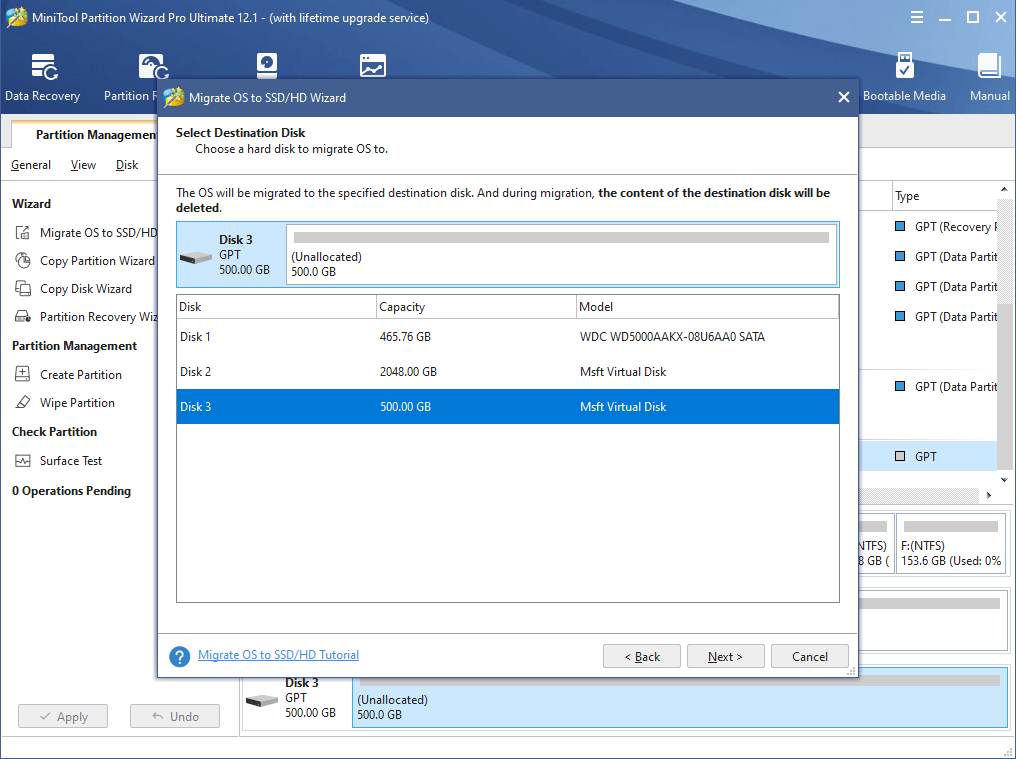Image resolution: width=1016 pixels, height=759 pixels.
Task: Click Migrate OS to SSD/HD sidebar icon
Action: 23,233
